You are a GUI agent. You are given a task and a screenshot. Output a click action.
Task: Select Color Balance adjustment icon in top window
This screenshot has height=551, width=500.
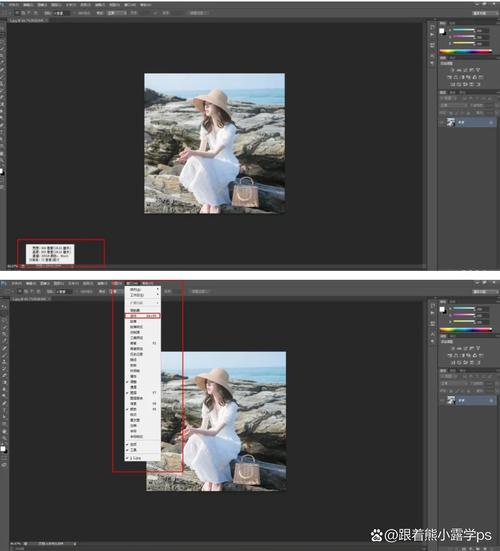pos(455,77)
